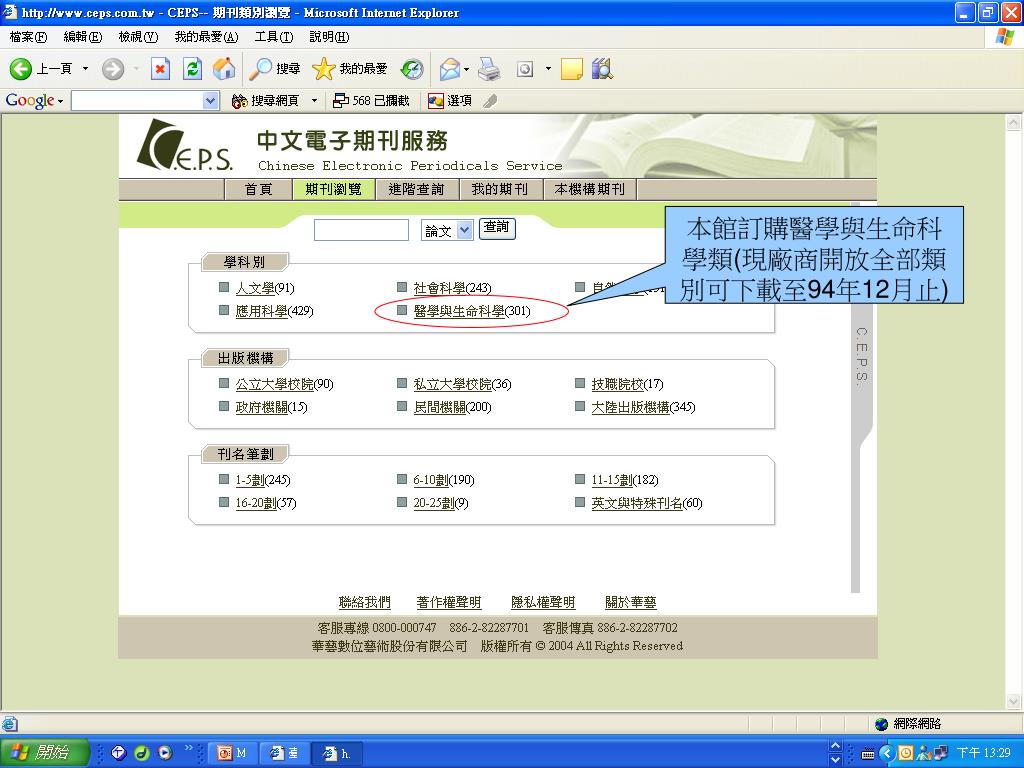Click the 查詢 search button
Image resolution: width=1024 pixels, height=768 pixels.
click(497, 228)
